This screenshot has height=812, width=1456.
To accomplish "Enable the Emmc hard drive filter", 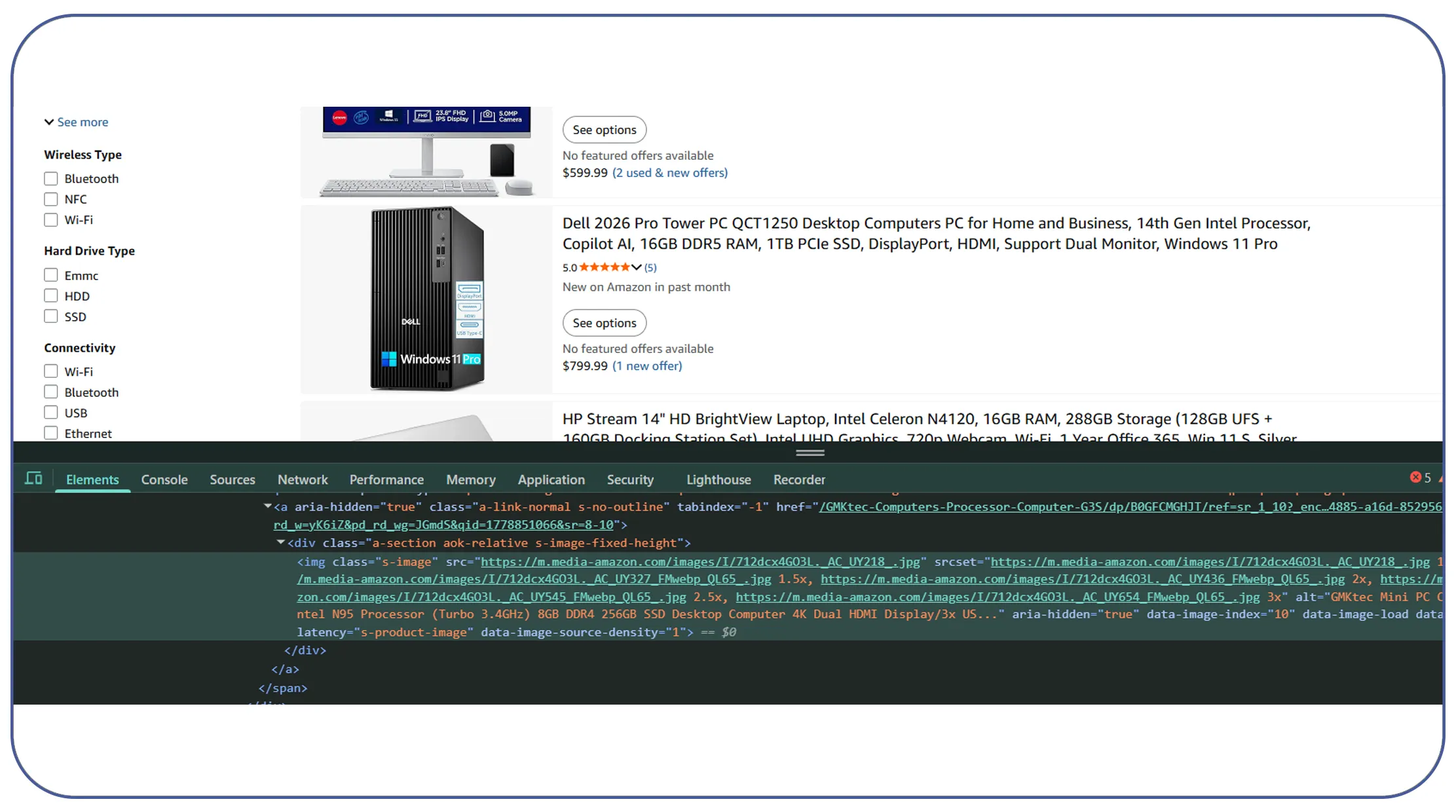I will point(51,275).
